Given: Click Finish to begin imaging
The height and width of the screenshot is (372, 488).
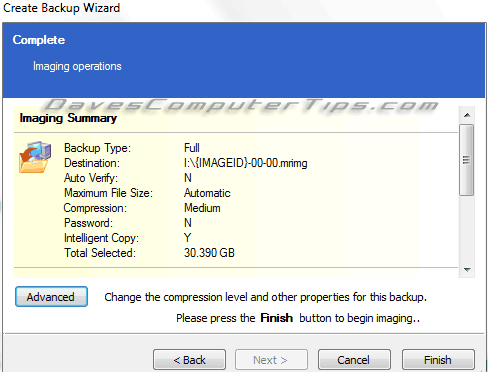Looking at the screenshot, I should point(438,360).
